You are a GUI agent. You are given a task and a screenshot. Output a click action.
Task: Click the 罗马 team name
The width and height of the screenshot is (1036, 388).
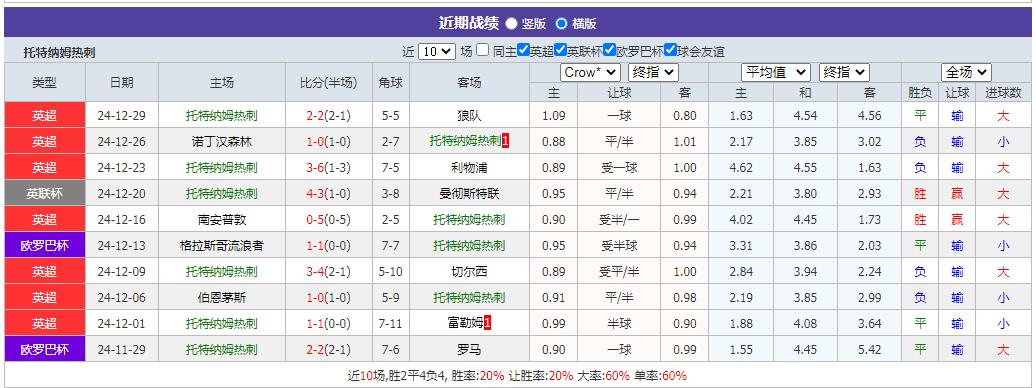click(469, 350)
